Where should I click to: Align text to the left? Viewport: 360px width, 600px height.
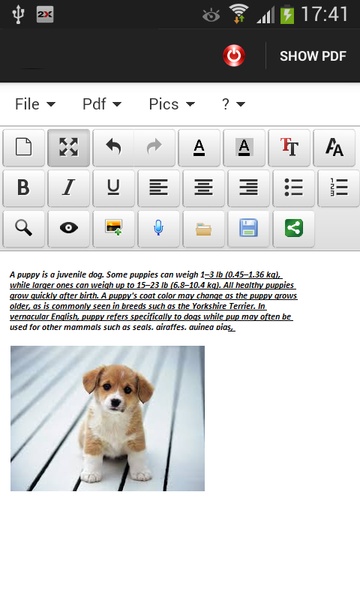pos(158,188)
